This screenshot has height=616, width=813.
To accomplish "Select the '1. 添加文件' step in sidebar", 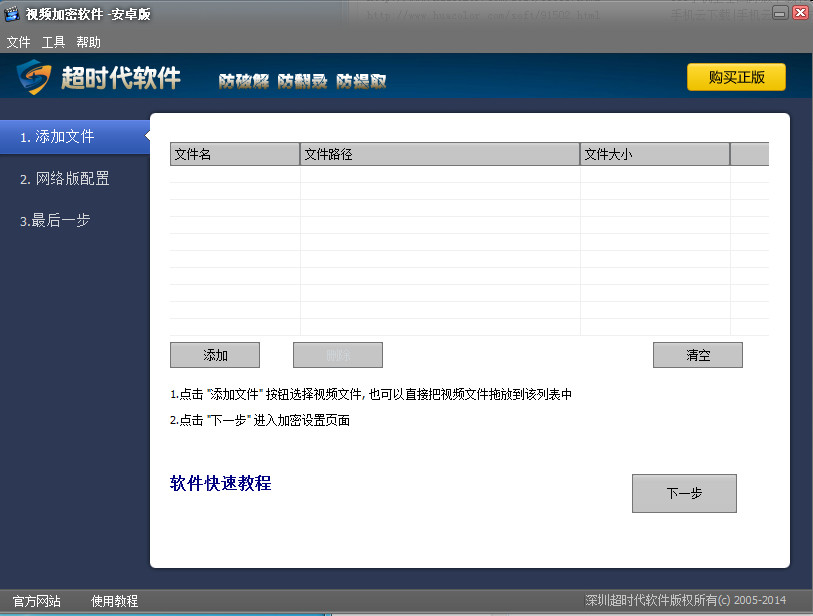I will (x=60, y=137).
